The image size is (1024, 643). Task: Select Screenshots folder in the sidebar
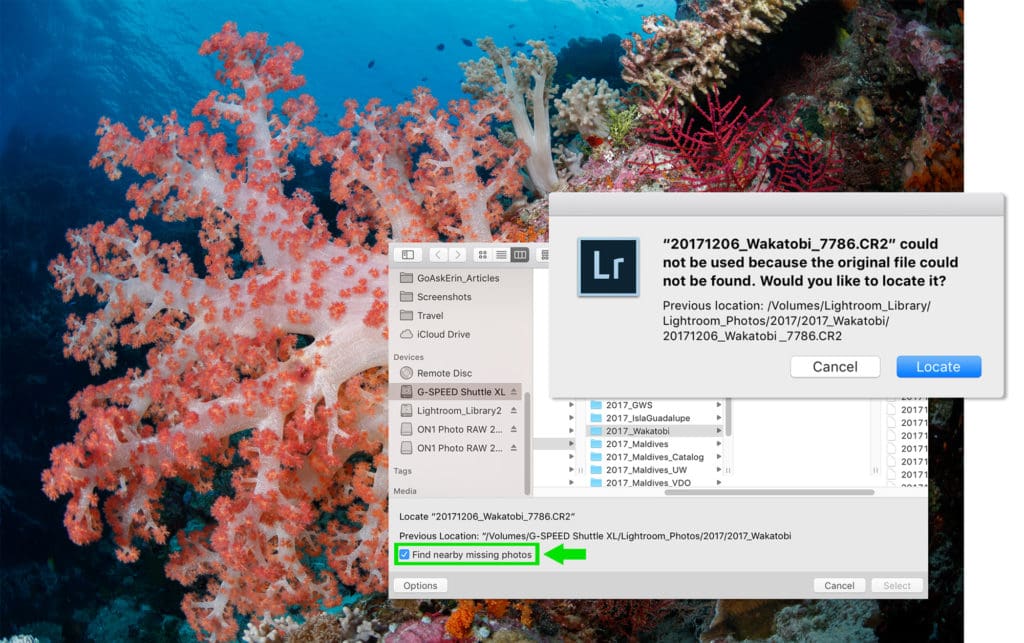(444, 297)
